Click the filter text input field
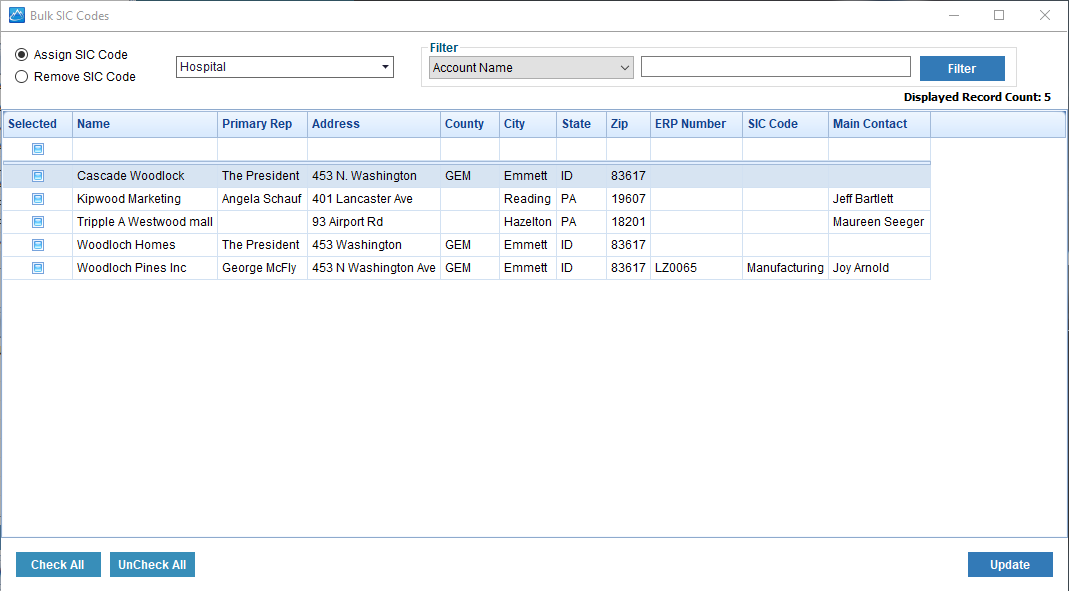1069x591 pixels. (x=776, y=67)
